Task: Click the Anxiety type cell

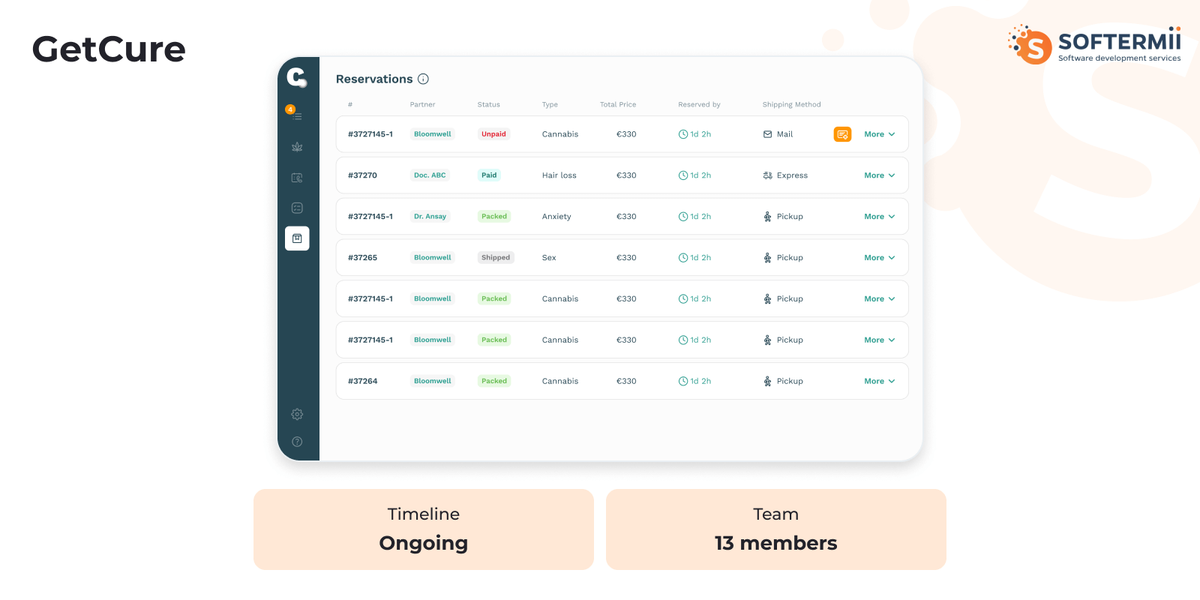Action: [x=557, y=216]
